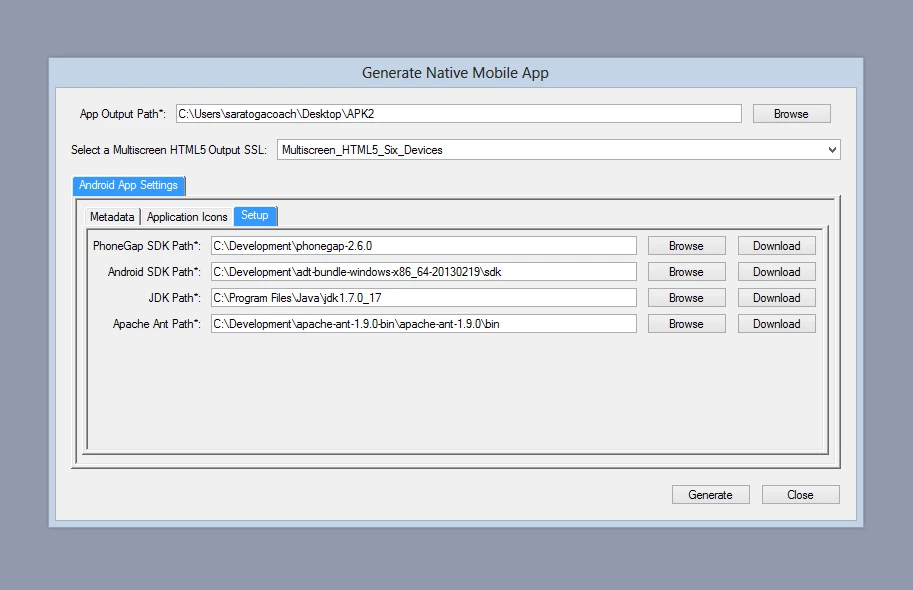
Task: Browse for the Android SDK path
Action: point(686,271)
